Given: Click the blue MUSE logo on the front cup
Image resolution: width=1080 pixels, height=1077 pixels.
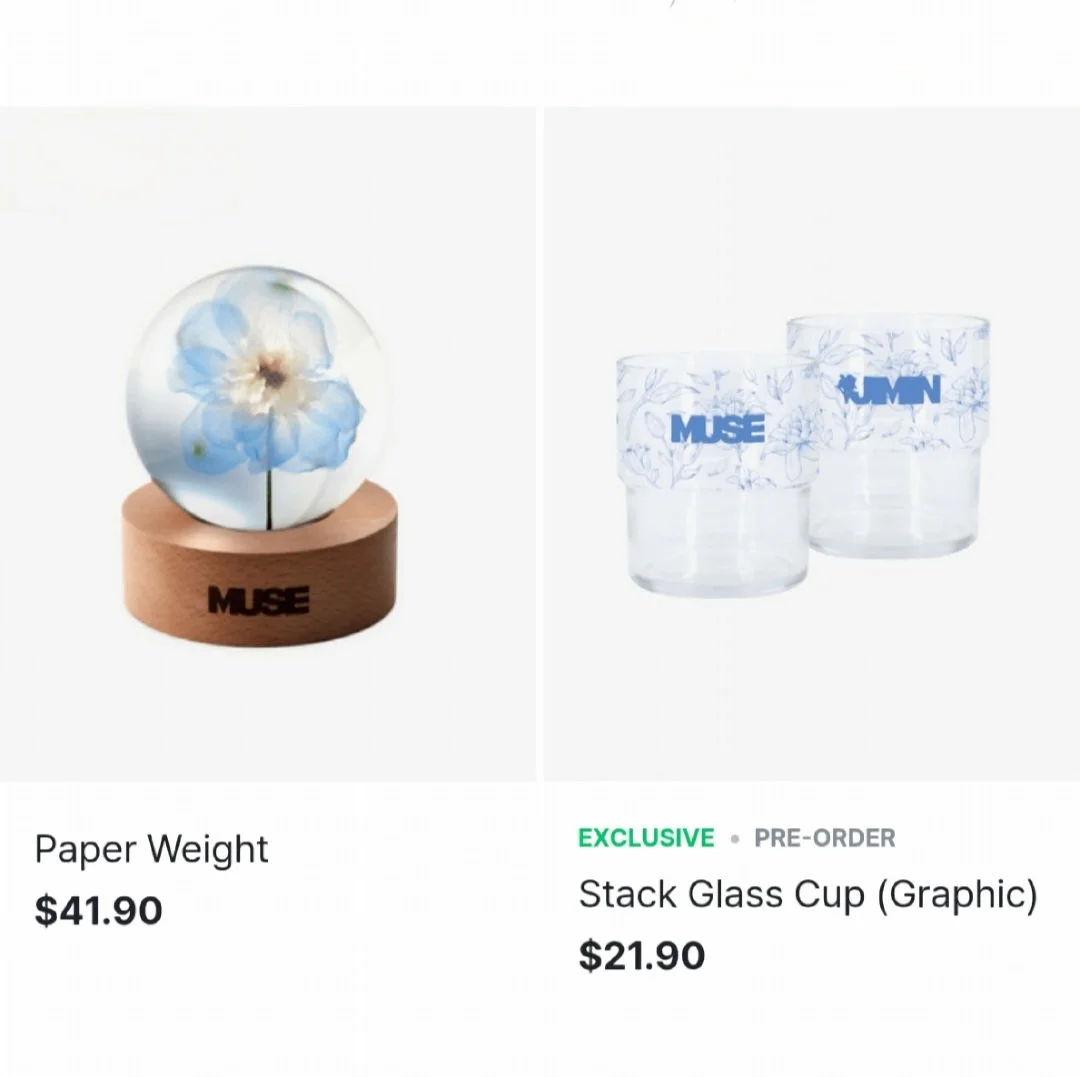Looking at the screenshot, I should [717, 428].
